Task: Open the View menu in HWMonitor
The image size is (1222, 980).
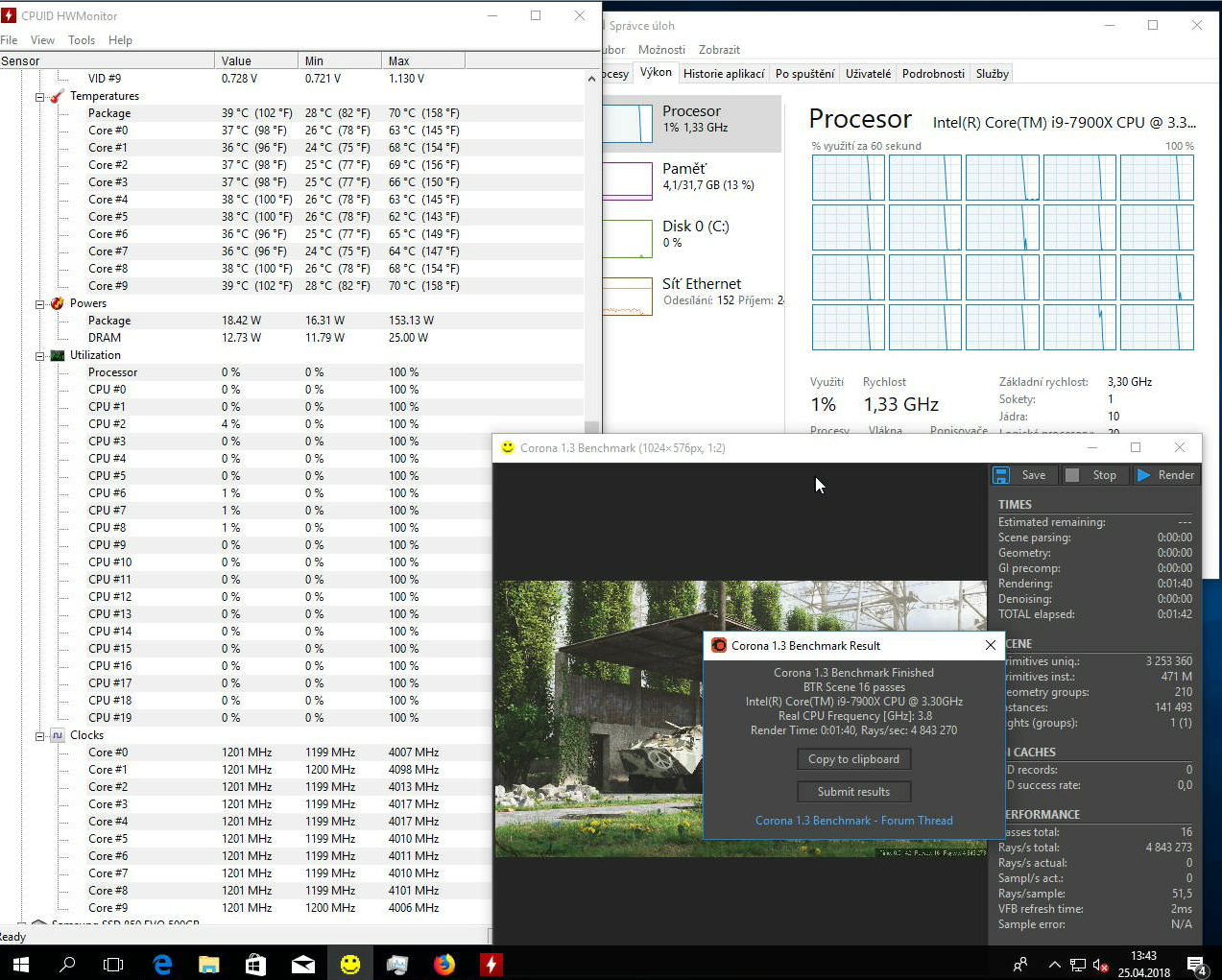Action: [x=42, y=40]
